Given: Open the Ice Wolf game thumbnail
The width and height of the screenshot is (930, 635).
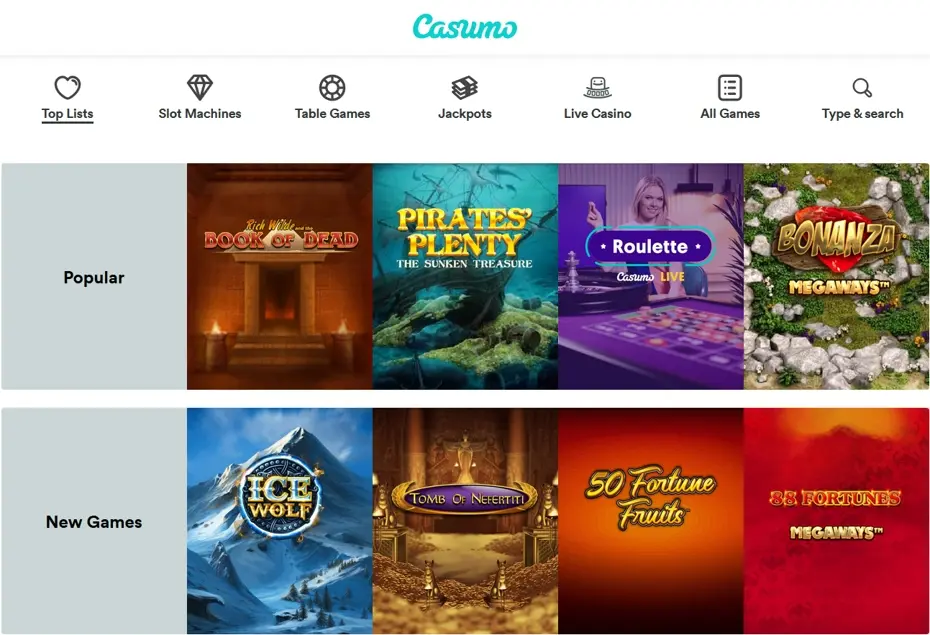Looking at the screenshot, I should point(279,521).
